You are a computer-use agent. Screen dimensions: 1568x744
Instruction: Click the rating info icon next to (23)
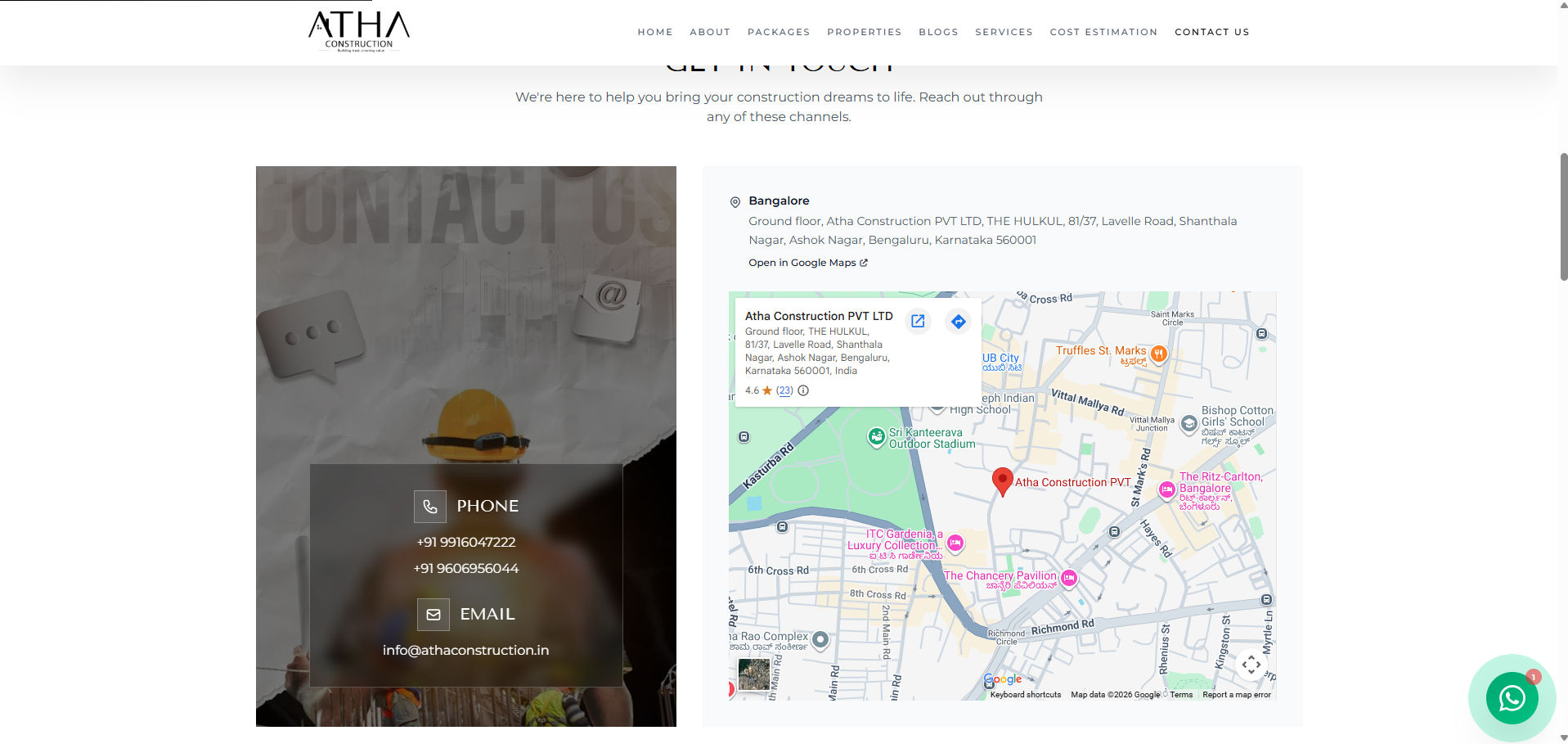click(x=803, y=390)
